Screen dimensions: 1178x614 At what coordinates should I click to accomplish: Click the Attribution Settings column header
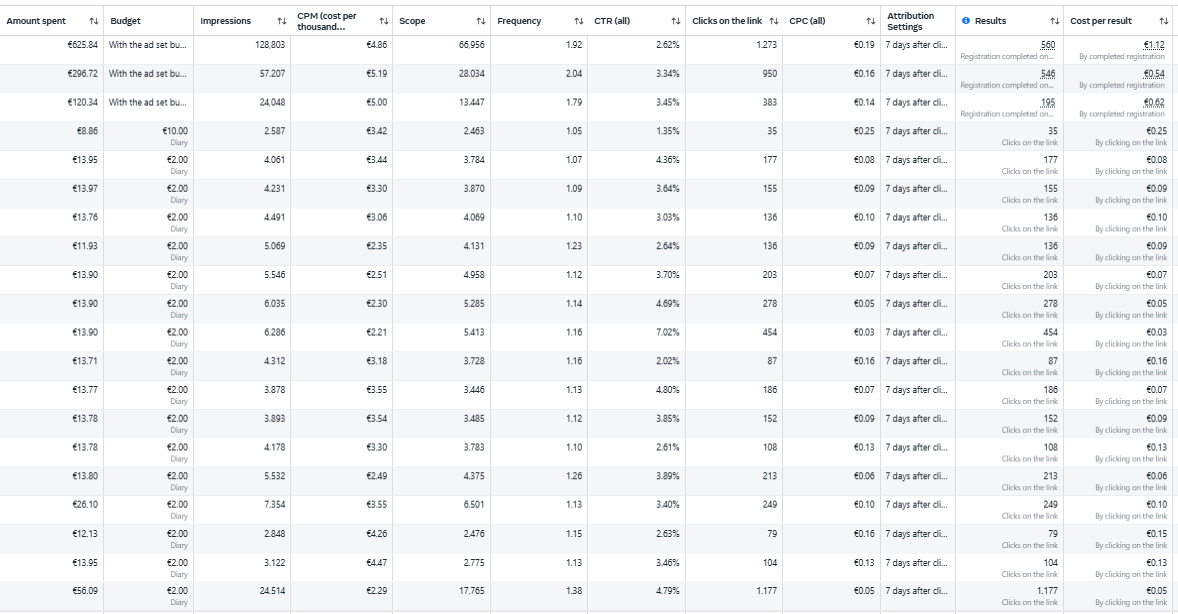[x=910, y=21]
